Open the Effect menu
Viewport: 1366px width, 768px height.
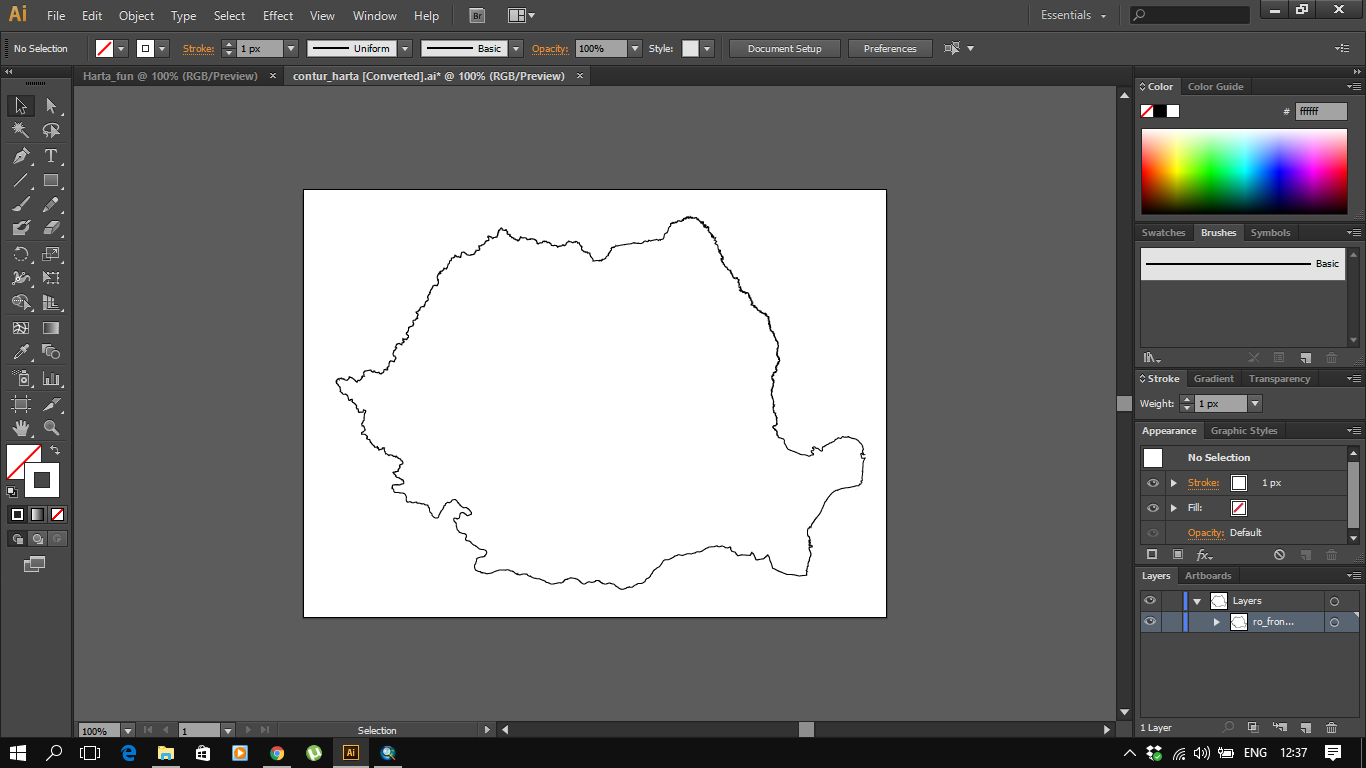tap(278, 16)
